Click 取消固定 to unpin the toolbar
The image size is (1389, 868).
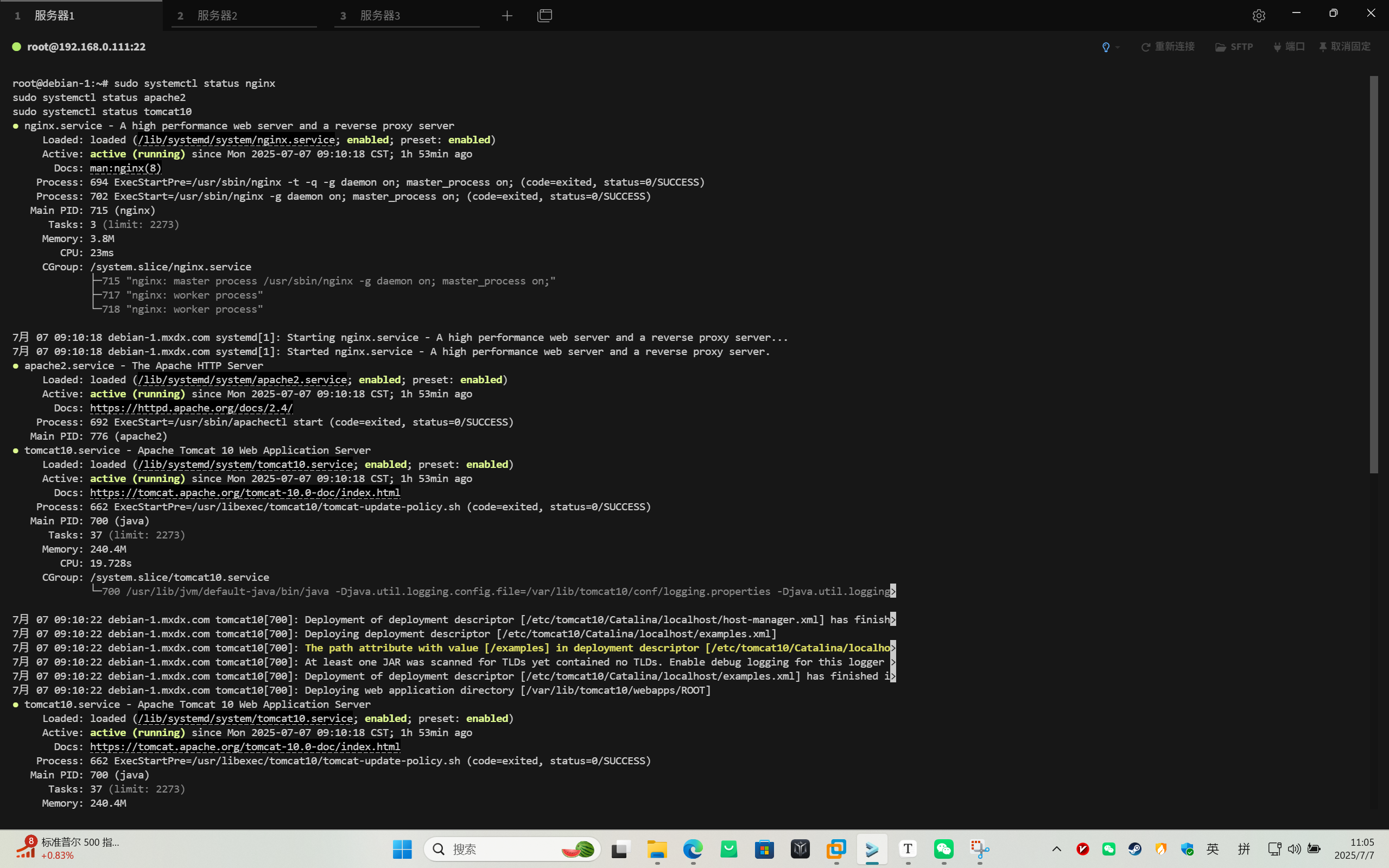(1344, 47)
